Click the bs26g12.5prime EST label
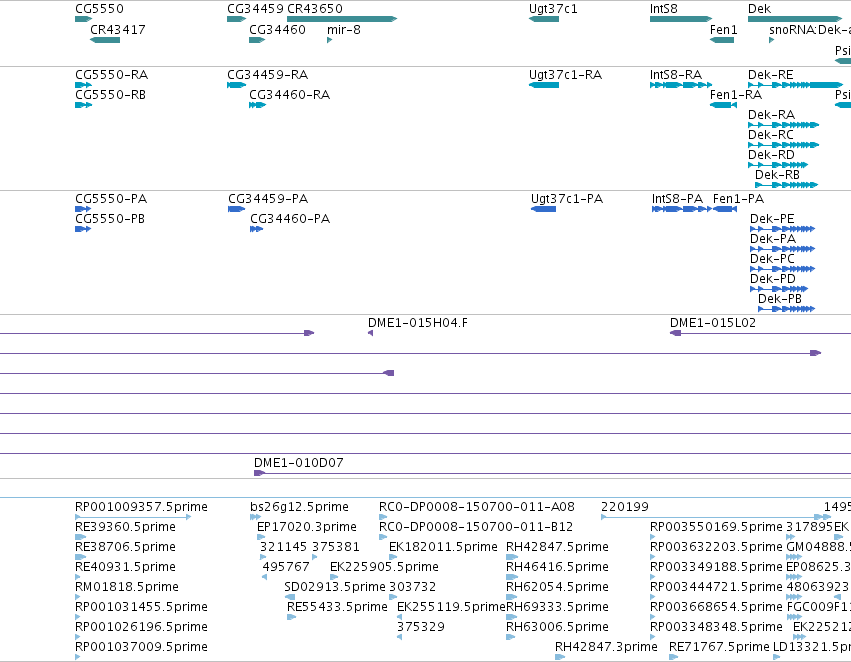 click(x=300, y=507)
